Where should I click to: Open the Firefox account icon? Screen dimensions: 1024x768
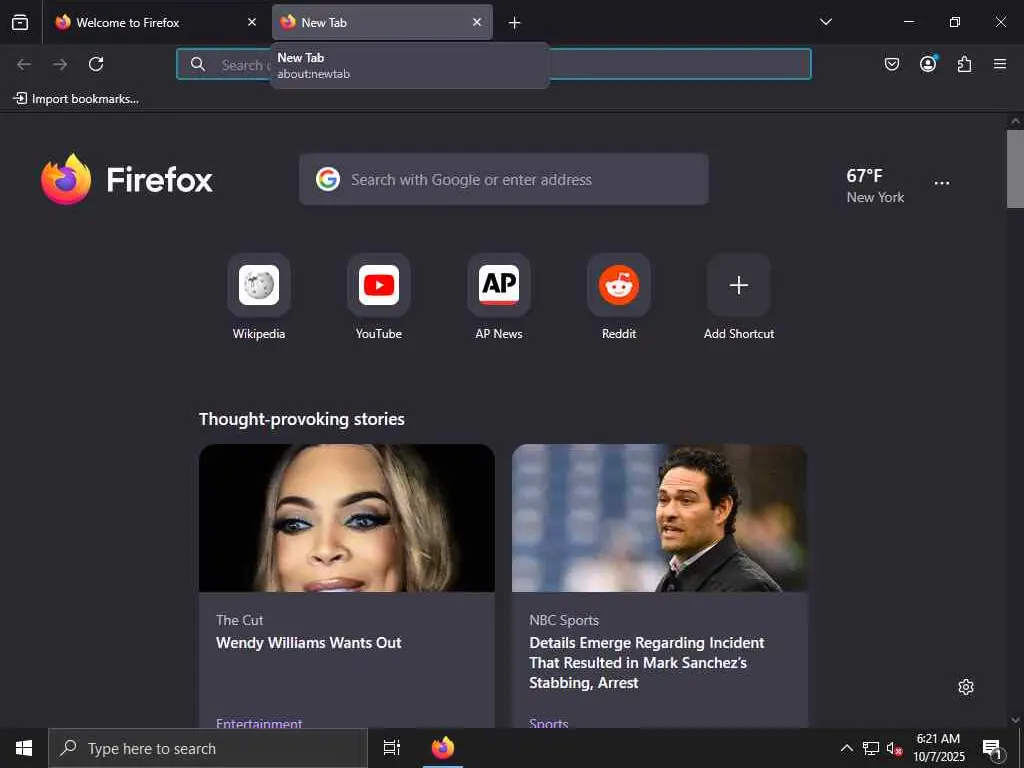(928, 64)
